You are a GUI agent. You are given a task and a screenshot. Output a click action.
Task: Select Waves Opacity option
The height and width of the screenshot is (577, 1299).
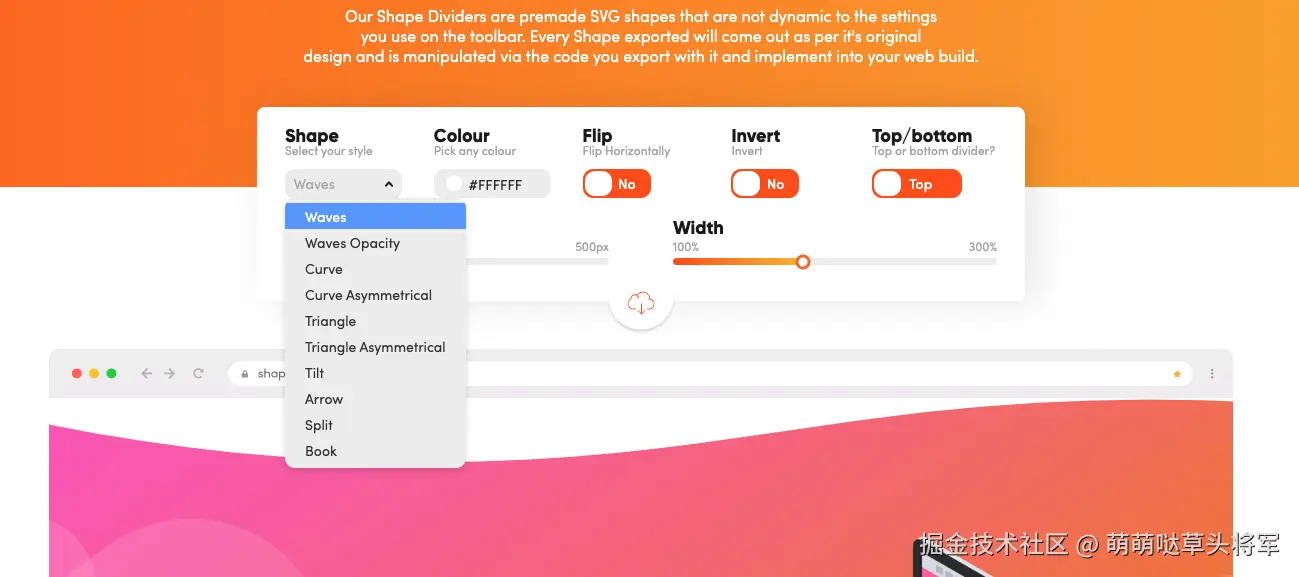pyautogui.click(x=375, y=243)
